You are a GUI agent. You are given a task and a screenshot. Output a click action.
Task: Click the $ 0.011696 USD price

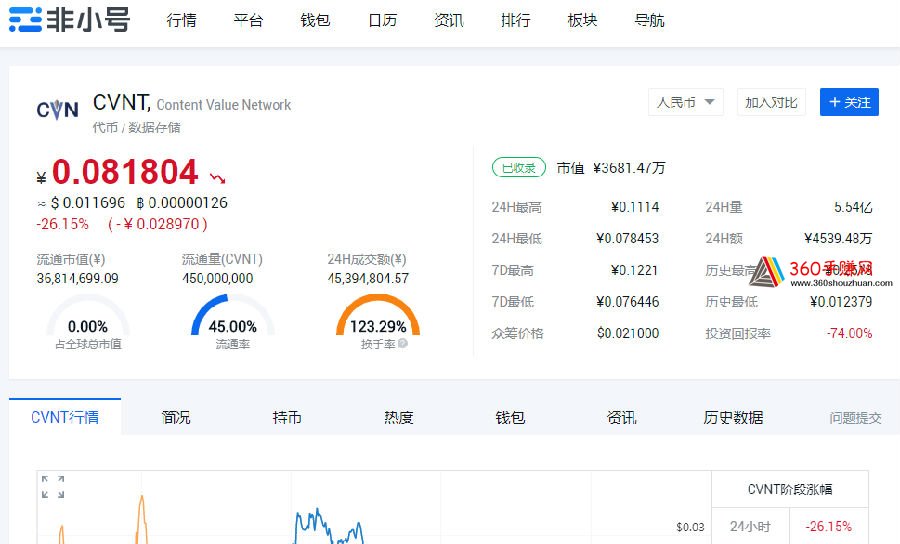pos(87,203)
